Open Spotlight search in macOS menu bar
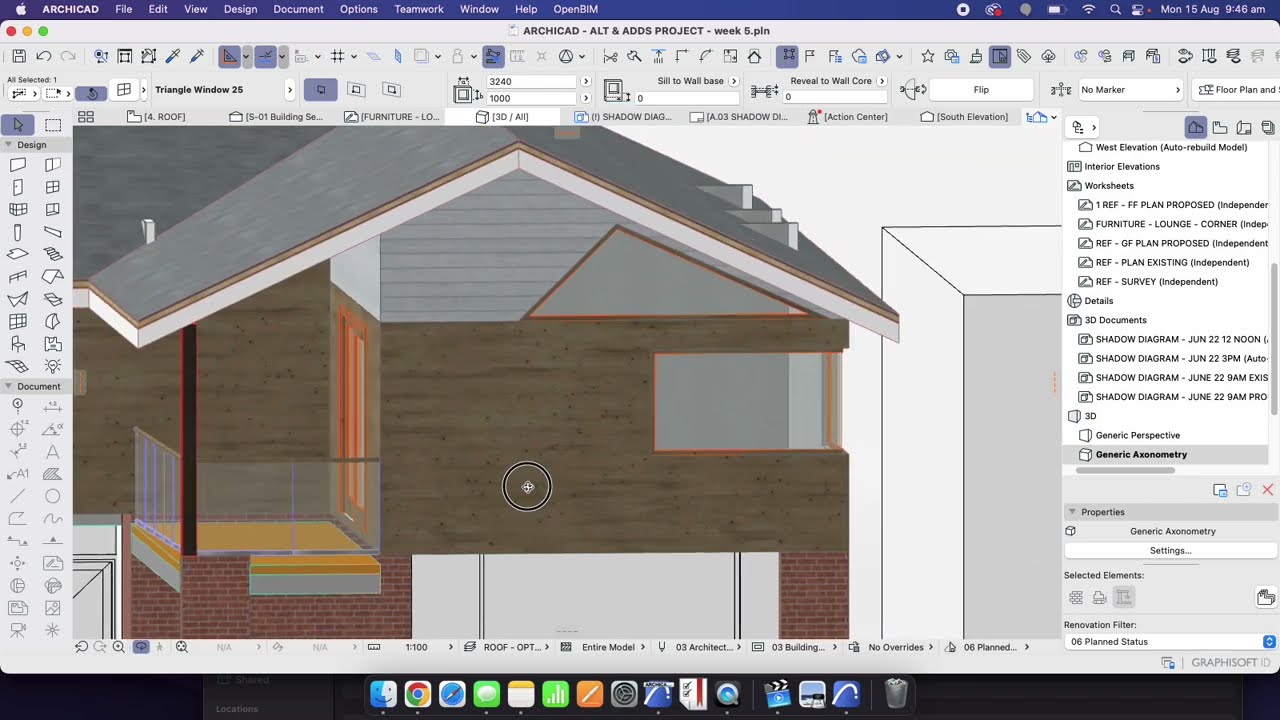This screenshot has height=720, width=1280. click(1115, 9)
